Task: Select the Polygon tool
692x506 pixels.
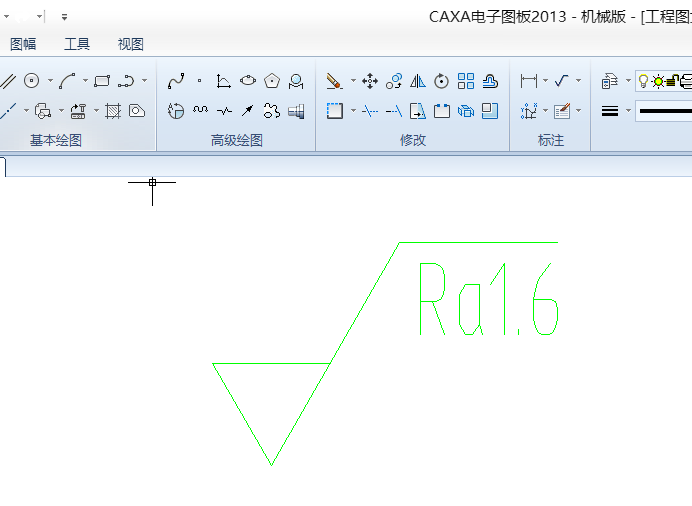Action: 272,81
